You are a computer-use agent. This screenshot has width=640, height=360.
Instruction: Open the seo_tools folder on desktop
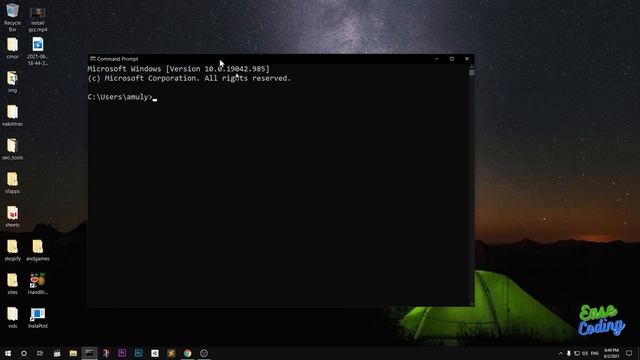(12, 149)
